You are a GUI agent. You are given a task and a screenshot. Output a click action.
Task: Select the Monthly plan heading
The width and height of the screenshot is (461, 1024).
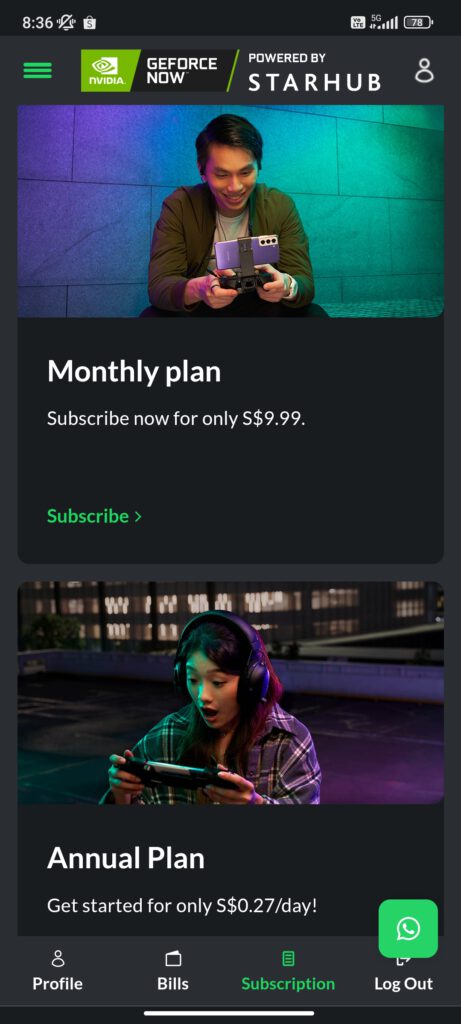click(134, 372)
